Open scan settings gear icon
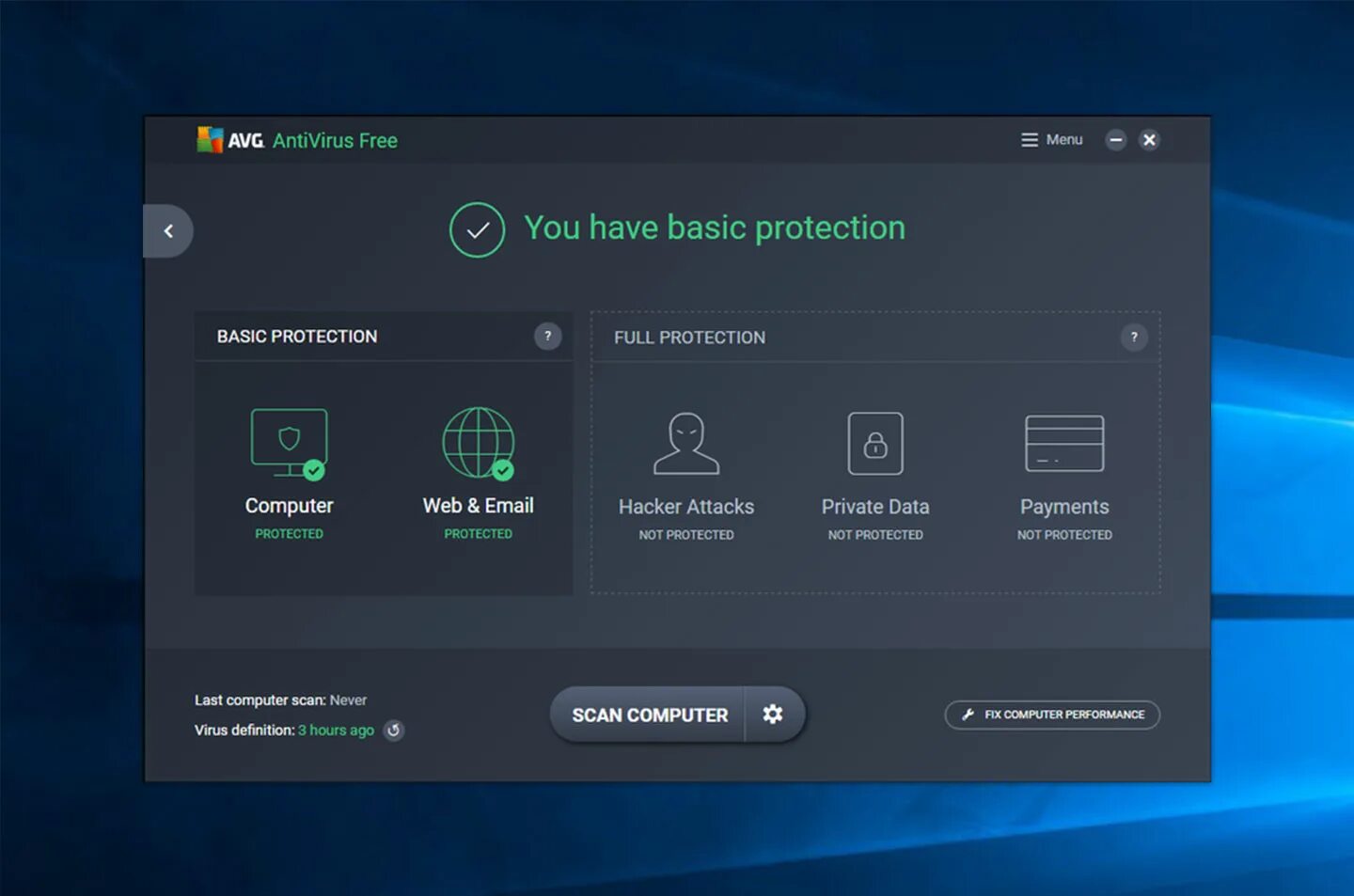Screen dimensions: 1354x896 [x=773, y=715]
